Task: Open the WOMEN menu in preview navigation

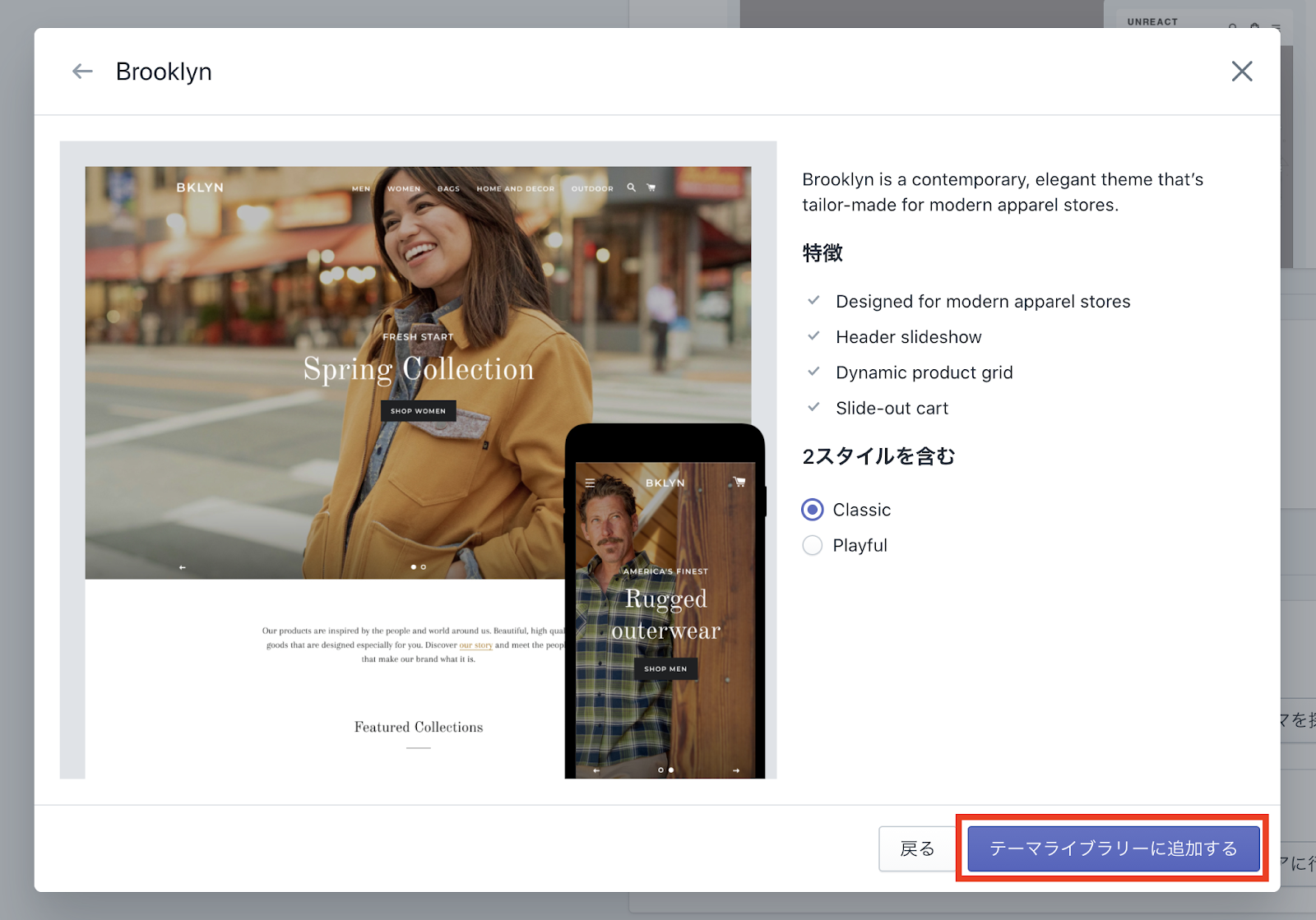Action: point(404,189)
